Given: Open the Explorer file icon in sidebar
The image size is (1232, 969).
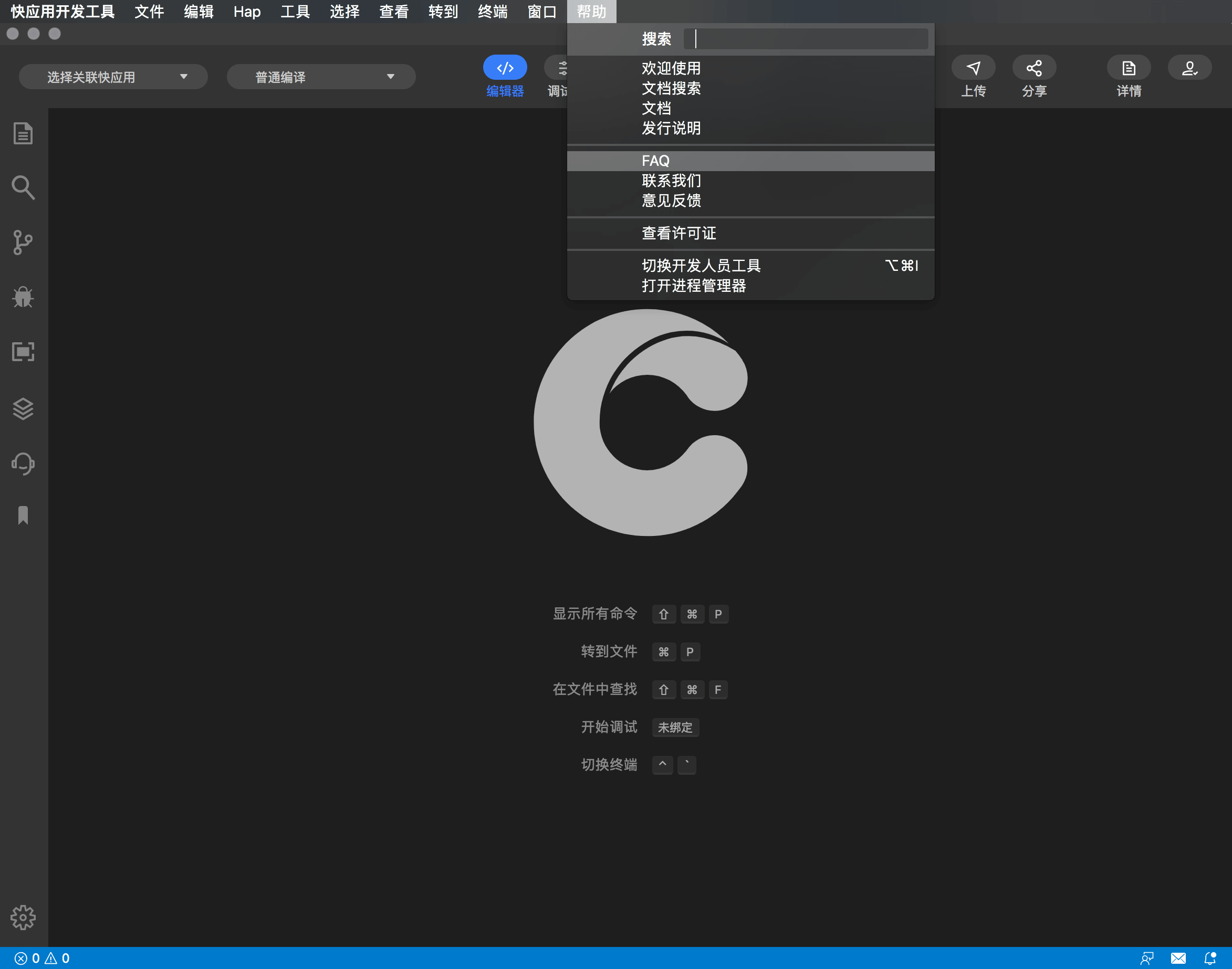Looking at the screenshot, I should tap(23, 134).
